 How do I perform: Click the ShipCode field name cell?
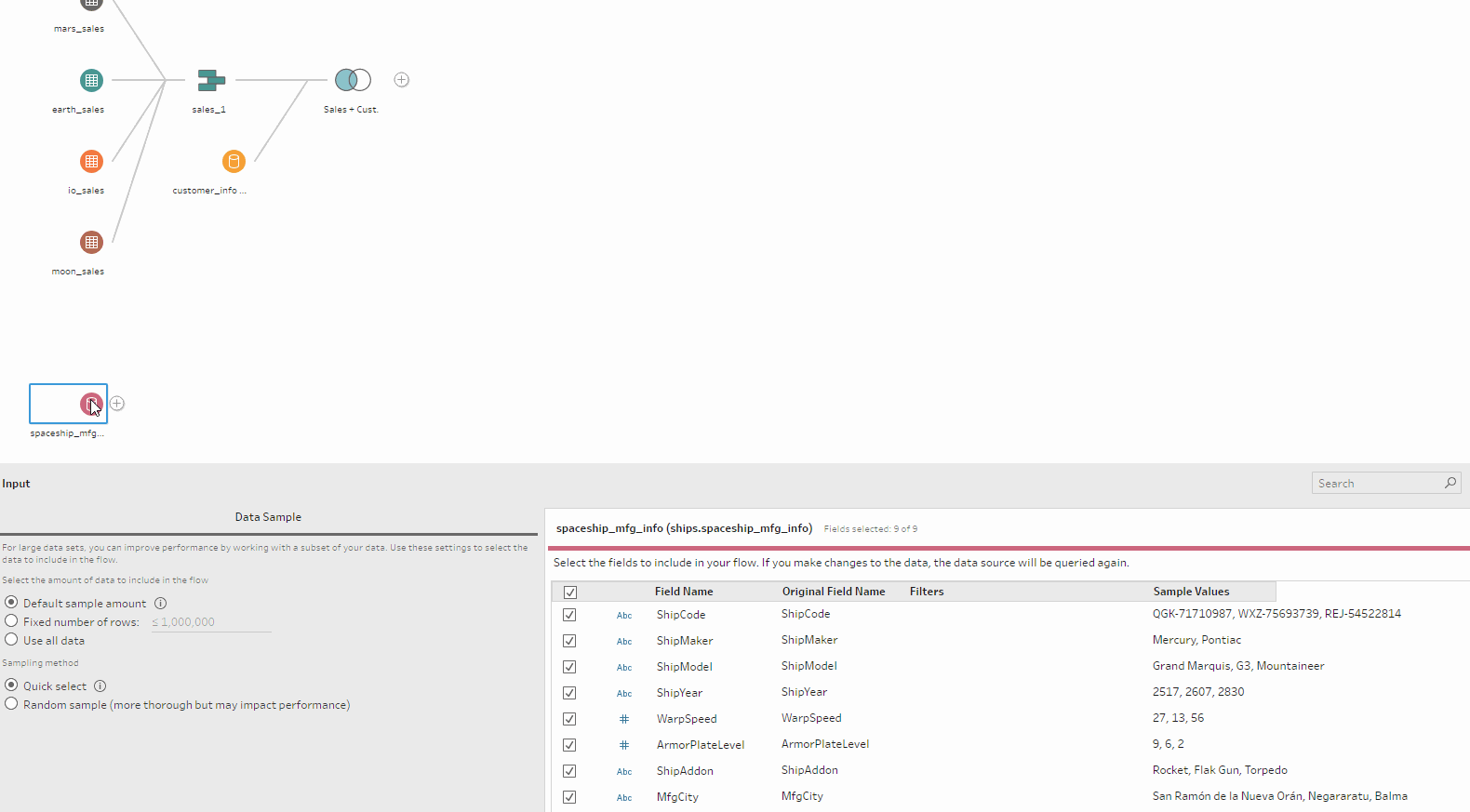click(681, 615)
